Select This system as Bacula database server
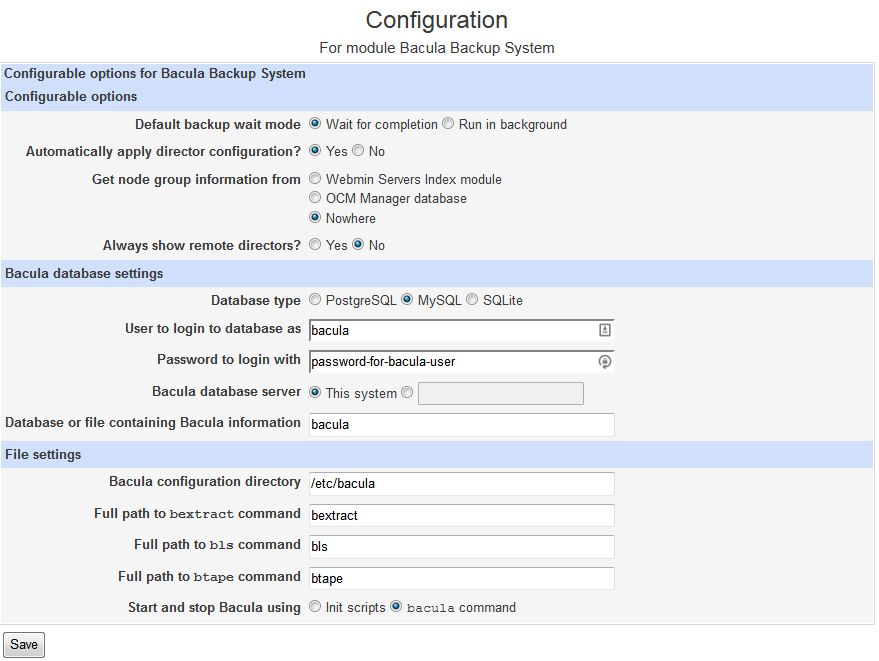 point(315,392)
